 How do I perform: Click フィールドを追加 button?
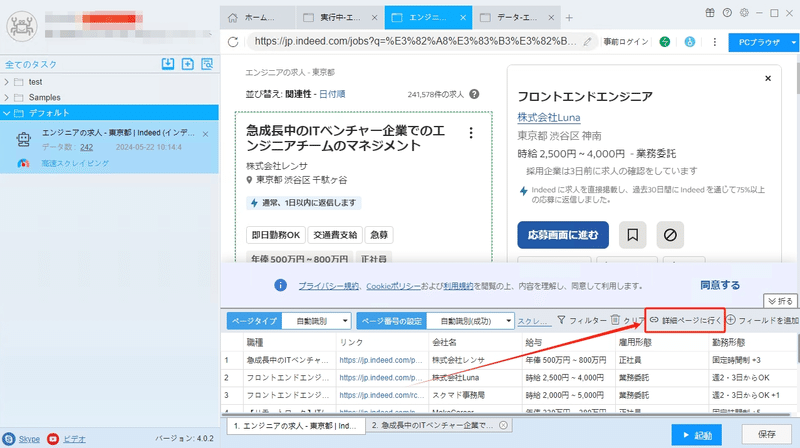[762, 320]
